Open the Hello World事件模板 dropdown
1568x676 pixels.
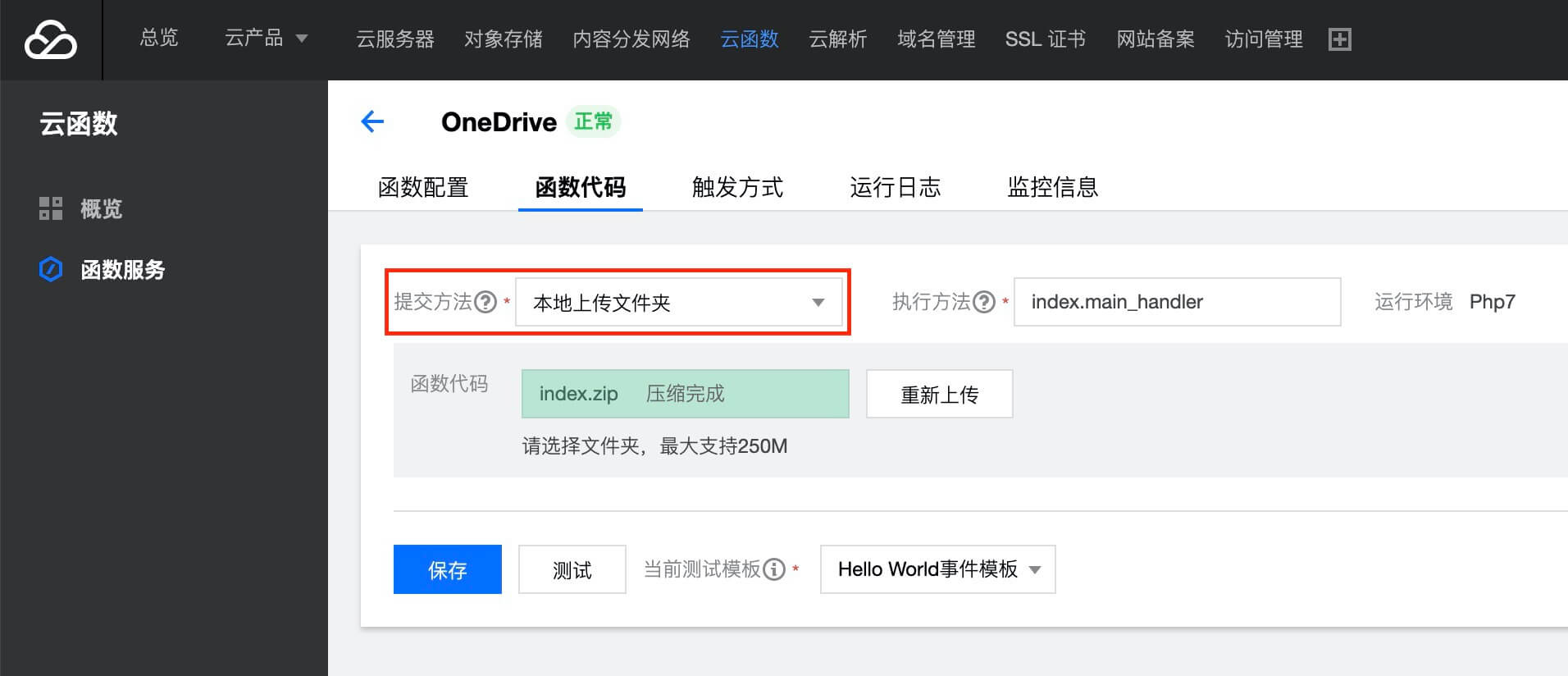937,569
